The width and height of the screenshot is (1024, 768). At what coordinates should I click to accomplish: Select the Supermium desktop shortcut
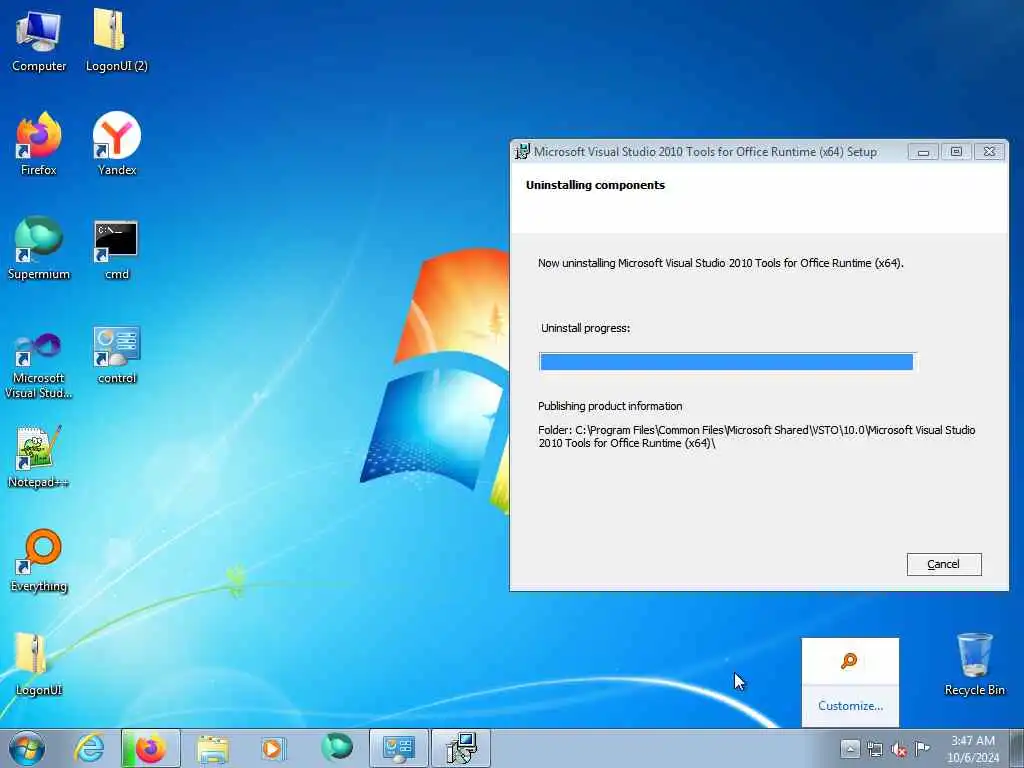pyautogui.click(x=39, y=248)
